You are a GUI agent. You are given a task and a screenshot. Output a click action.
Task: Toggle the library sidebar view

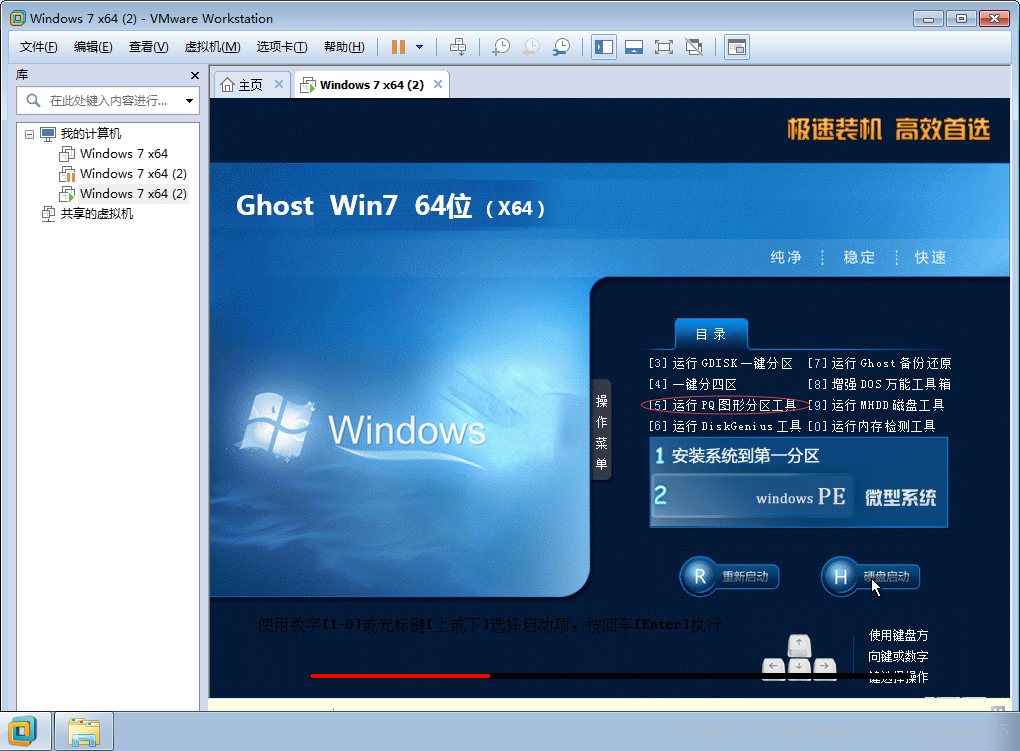[x=604, y=47]
